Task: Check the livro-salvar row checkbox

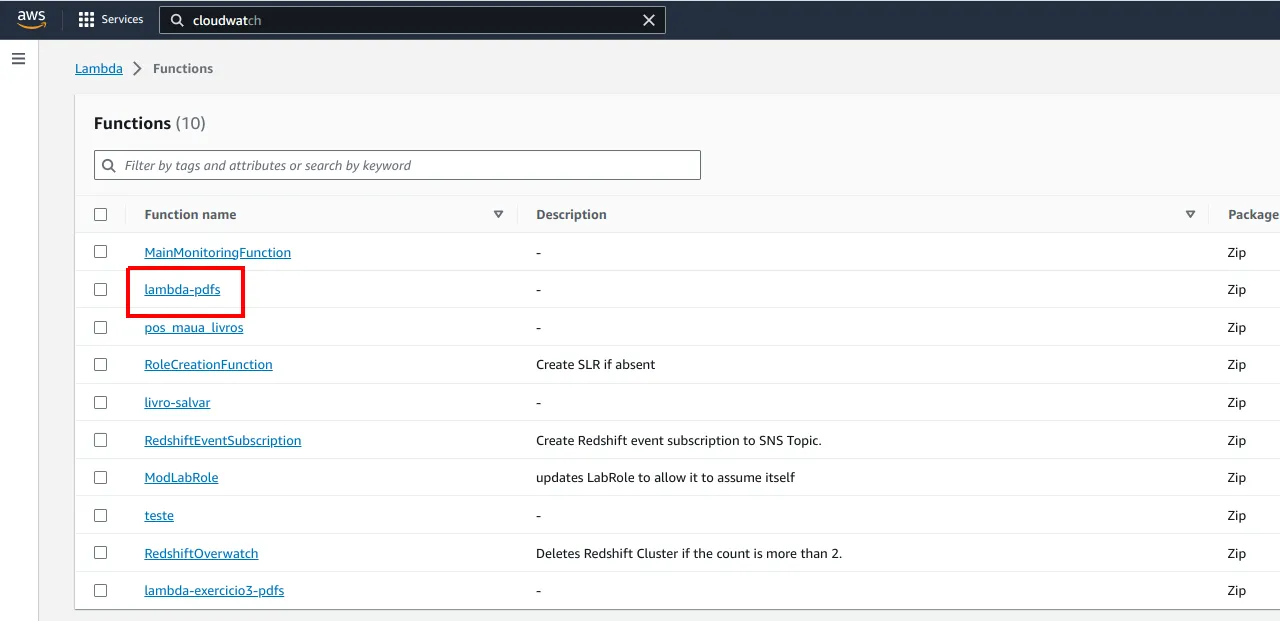Action: [100, 402]
